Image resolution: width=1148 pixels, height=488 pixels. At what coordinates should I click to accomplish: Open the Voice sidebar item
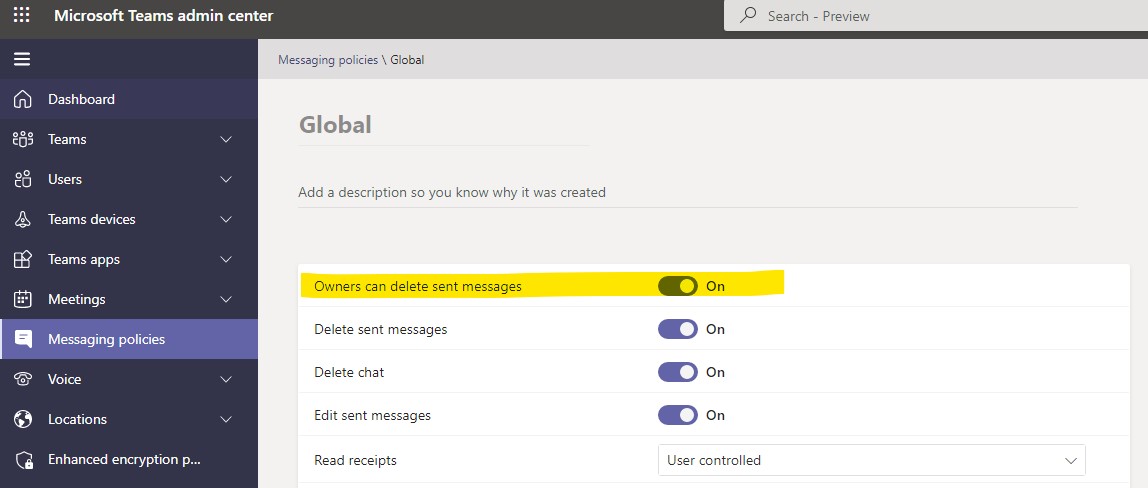pos(129,379)
